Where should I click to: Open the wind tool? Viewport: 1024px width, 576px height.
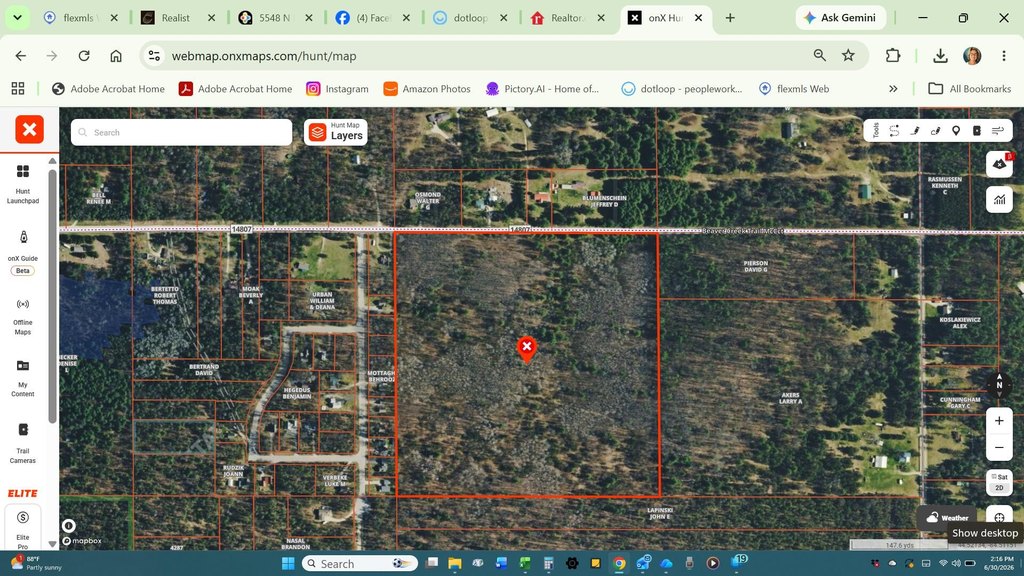(x=998, y=131)
